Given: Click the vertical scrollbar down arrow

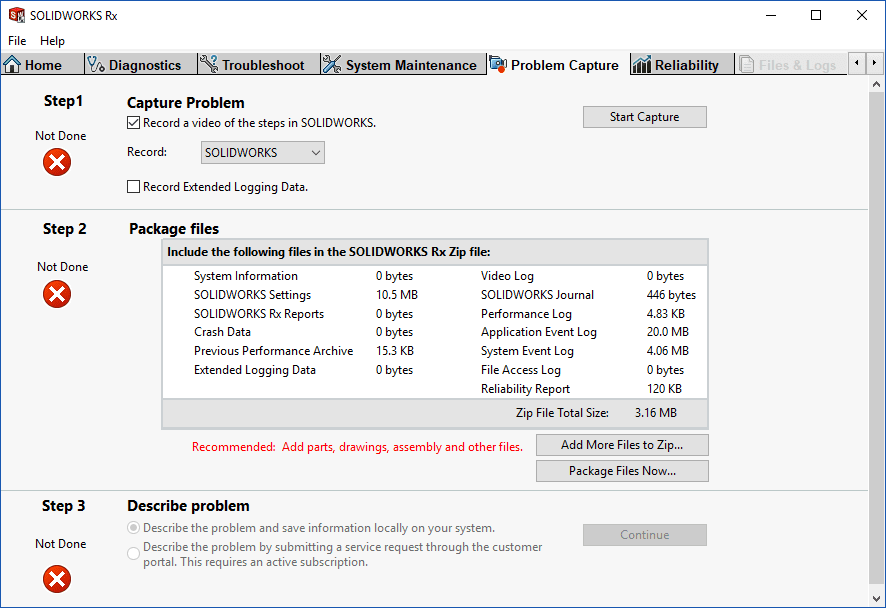Looking at the screenshot, I should pyautogui.click(x=876, y=598).
